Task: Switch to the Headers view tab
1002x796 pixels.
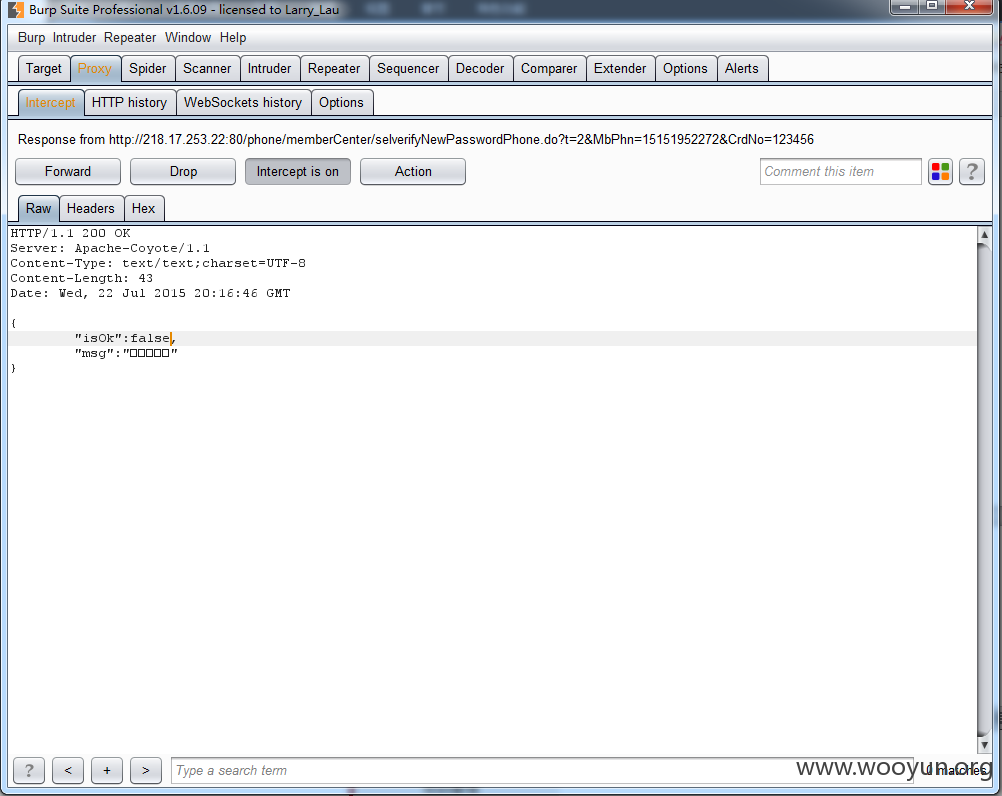Action: pyautogui.click(x=91, y=208)
